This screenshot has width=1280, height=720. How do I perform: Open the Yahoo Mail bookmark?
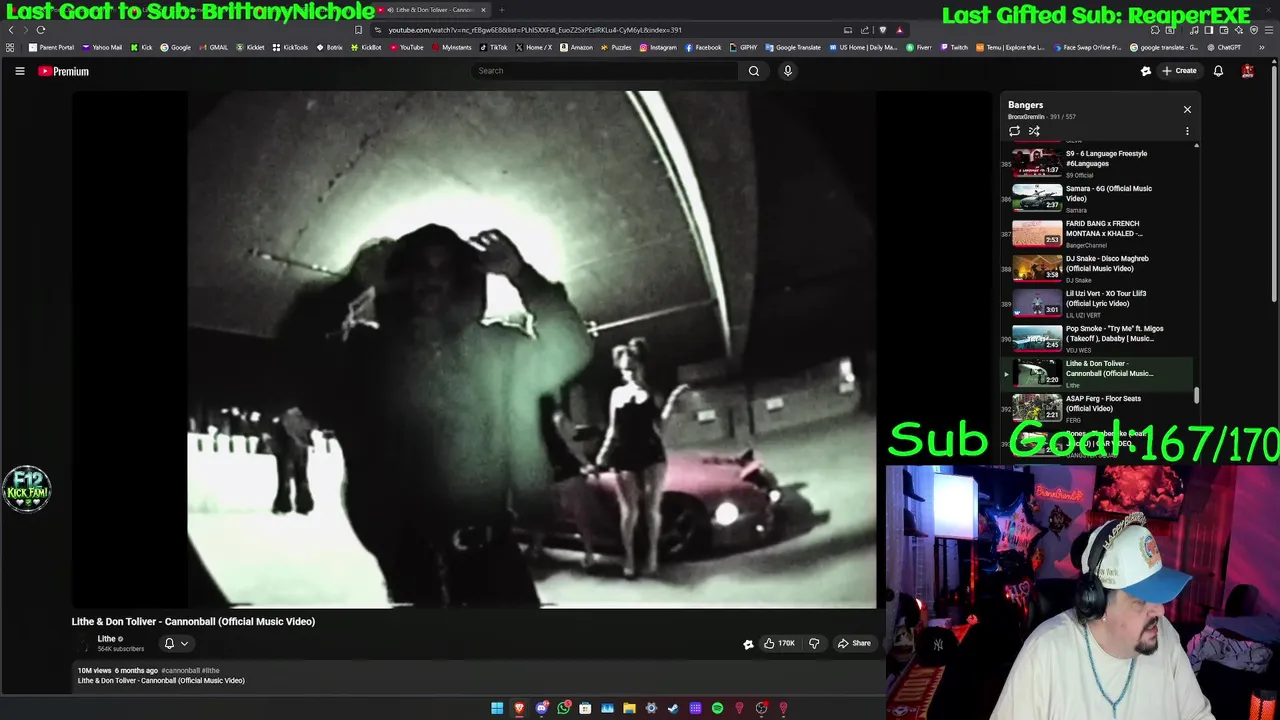(x=102, y=47)
